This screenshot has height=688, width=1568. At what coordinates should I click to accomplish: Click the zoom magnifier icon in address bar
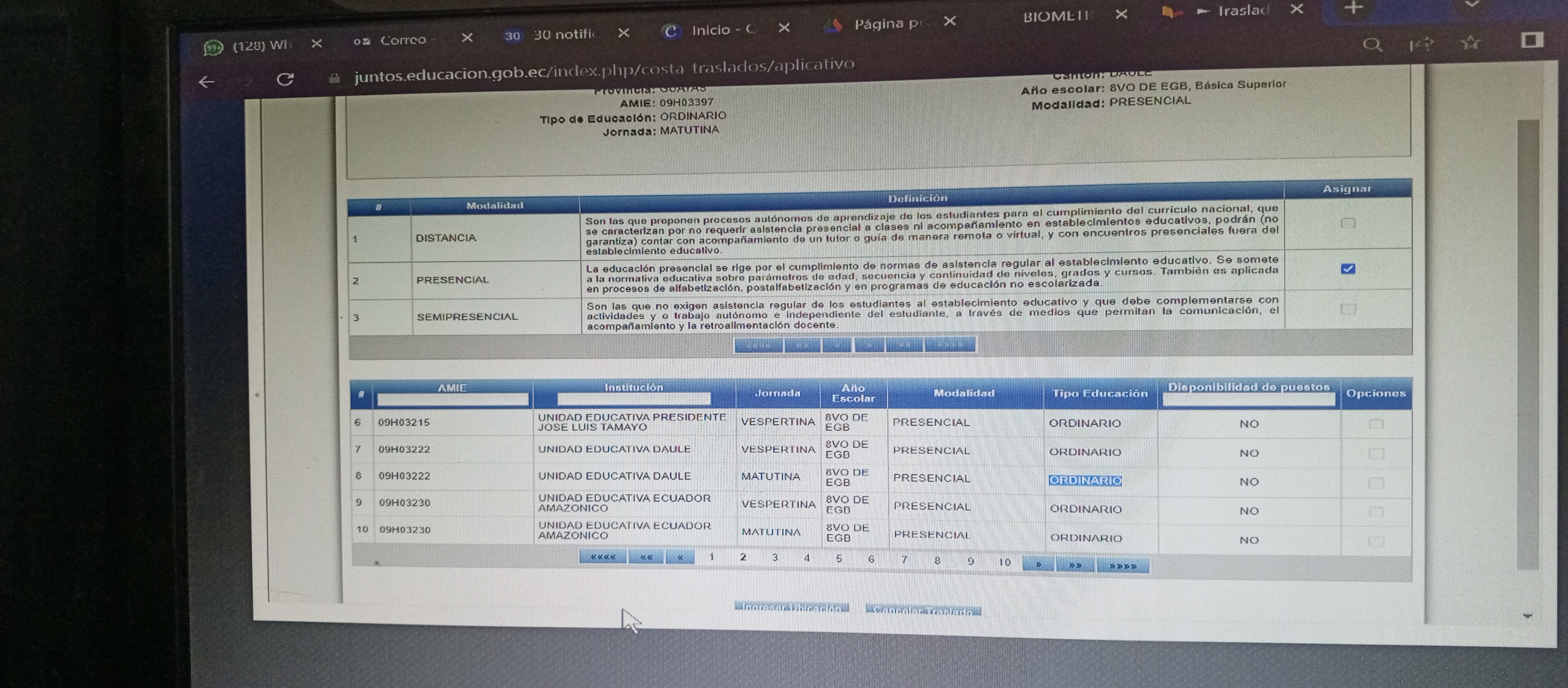click(1372, 45)
